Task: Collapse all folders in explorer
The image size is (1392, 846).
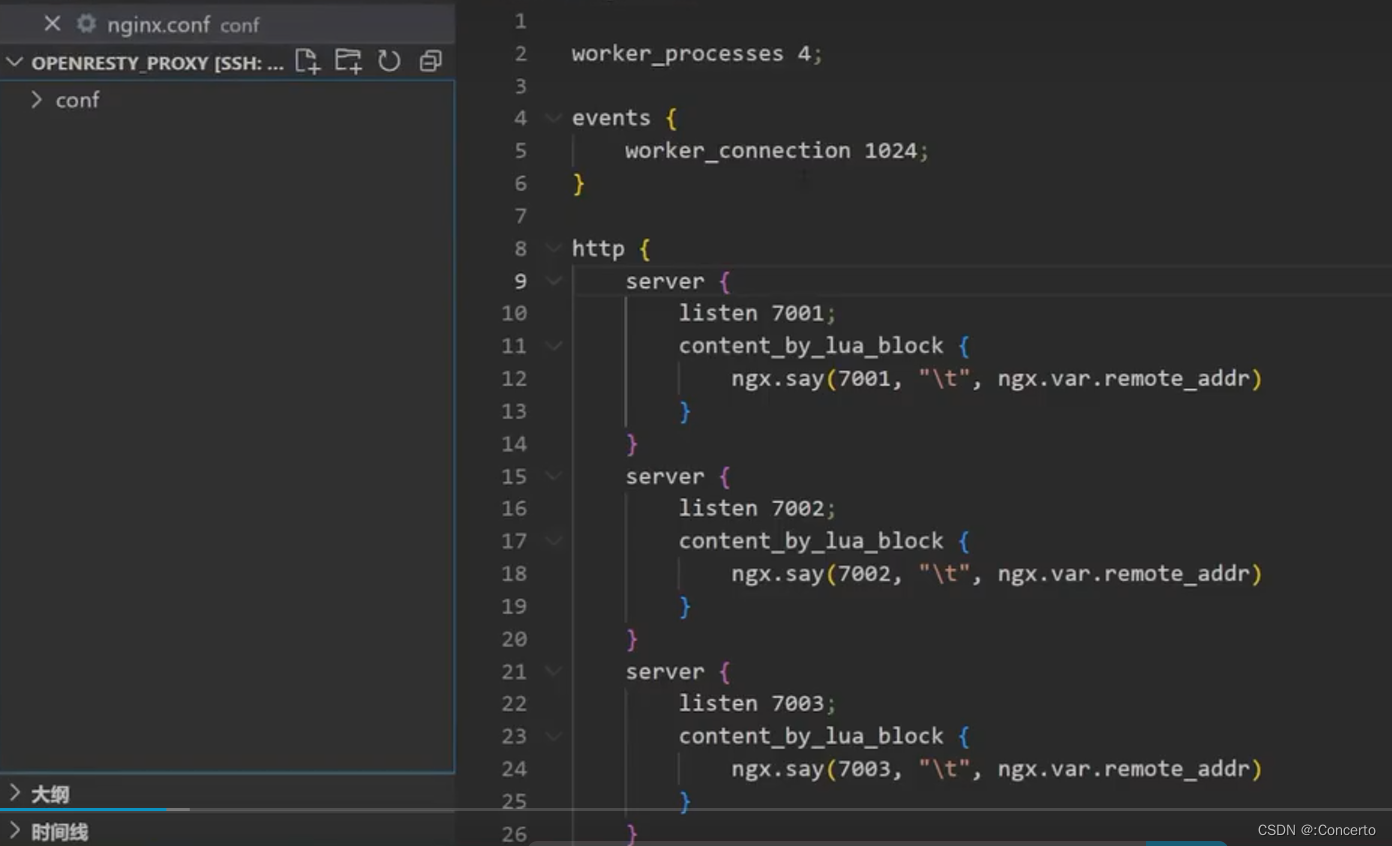Action: click(430, 61)
